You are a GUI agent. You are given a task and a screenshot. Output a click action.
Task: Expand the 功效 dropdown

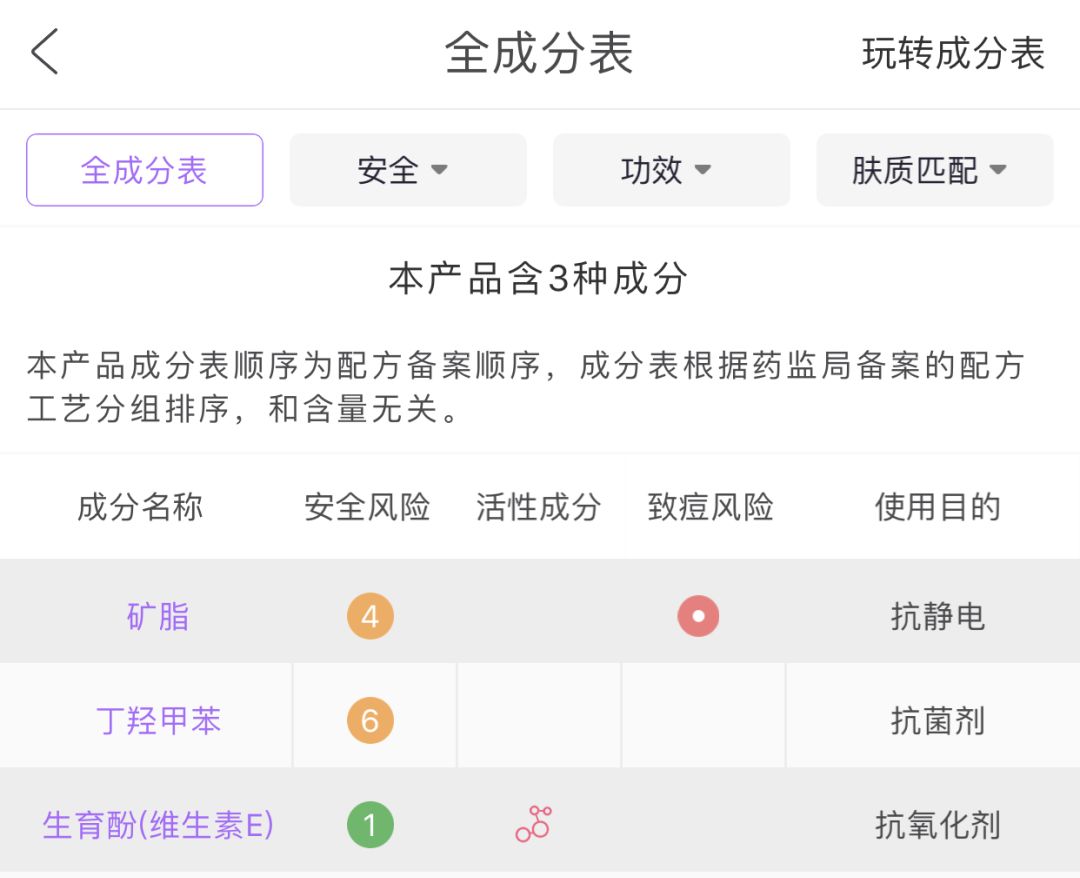click(671, 169)
